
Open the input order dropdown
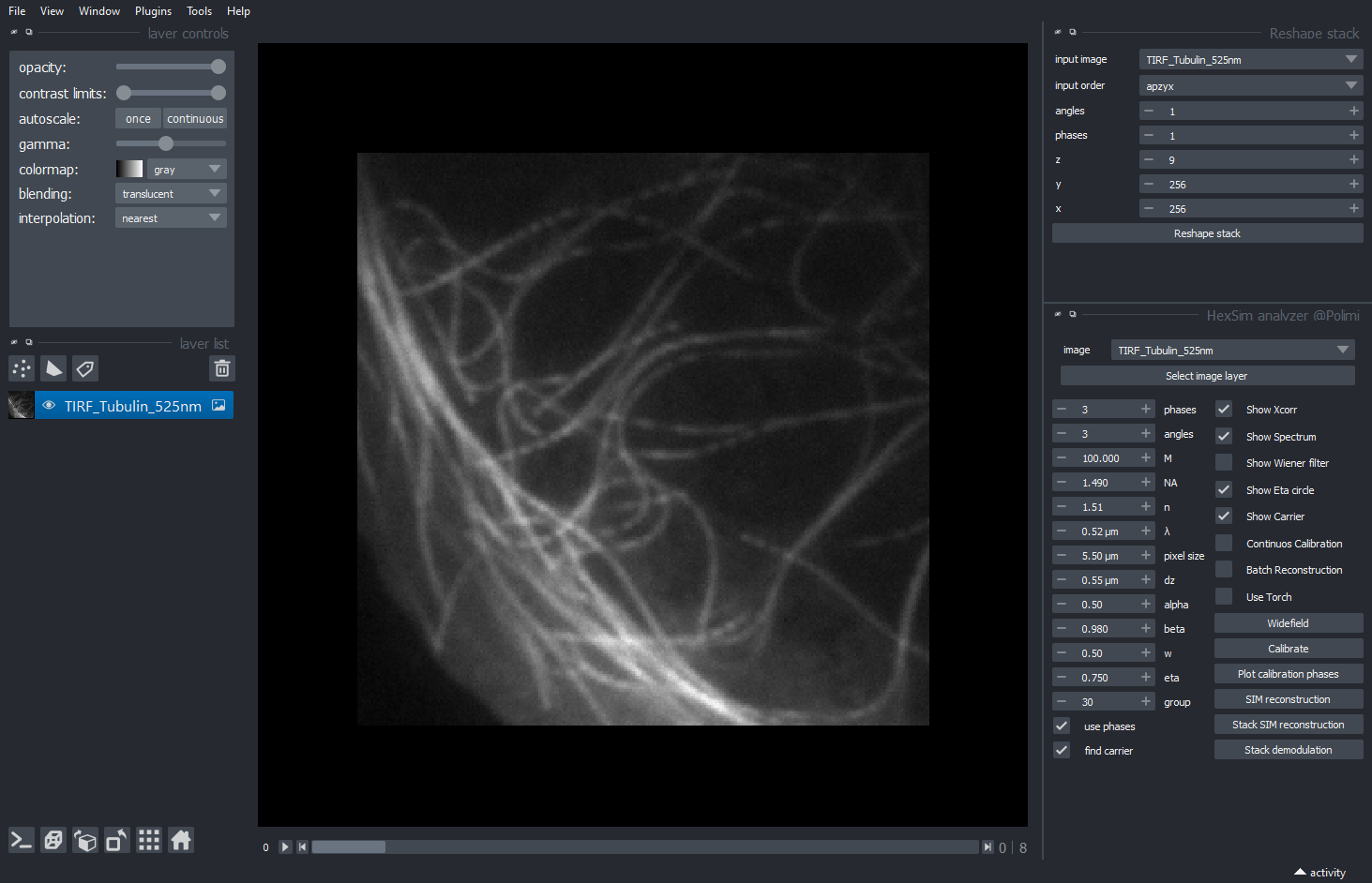(x=1250, y=85)
